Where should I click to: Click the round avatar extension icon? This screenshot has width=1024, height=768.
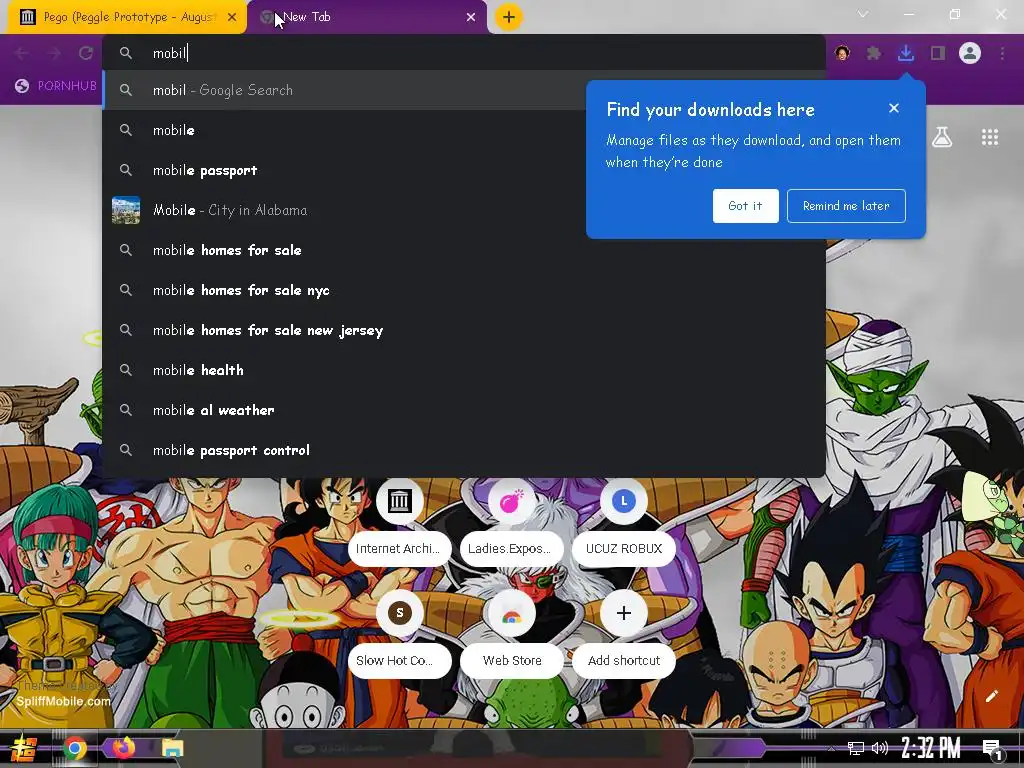(x=842, y=53)
